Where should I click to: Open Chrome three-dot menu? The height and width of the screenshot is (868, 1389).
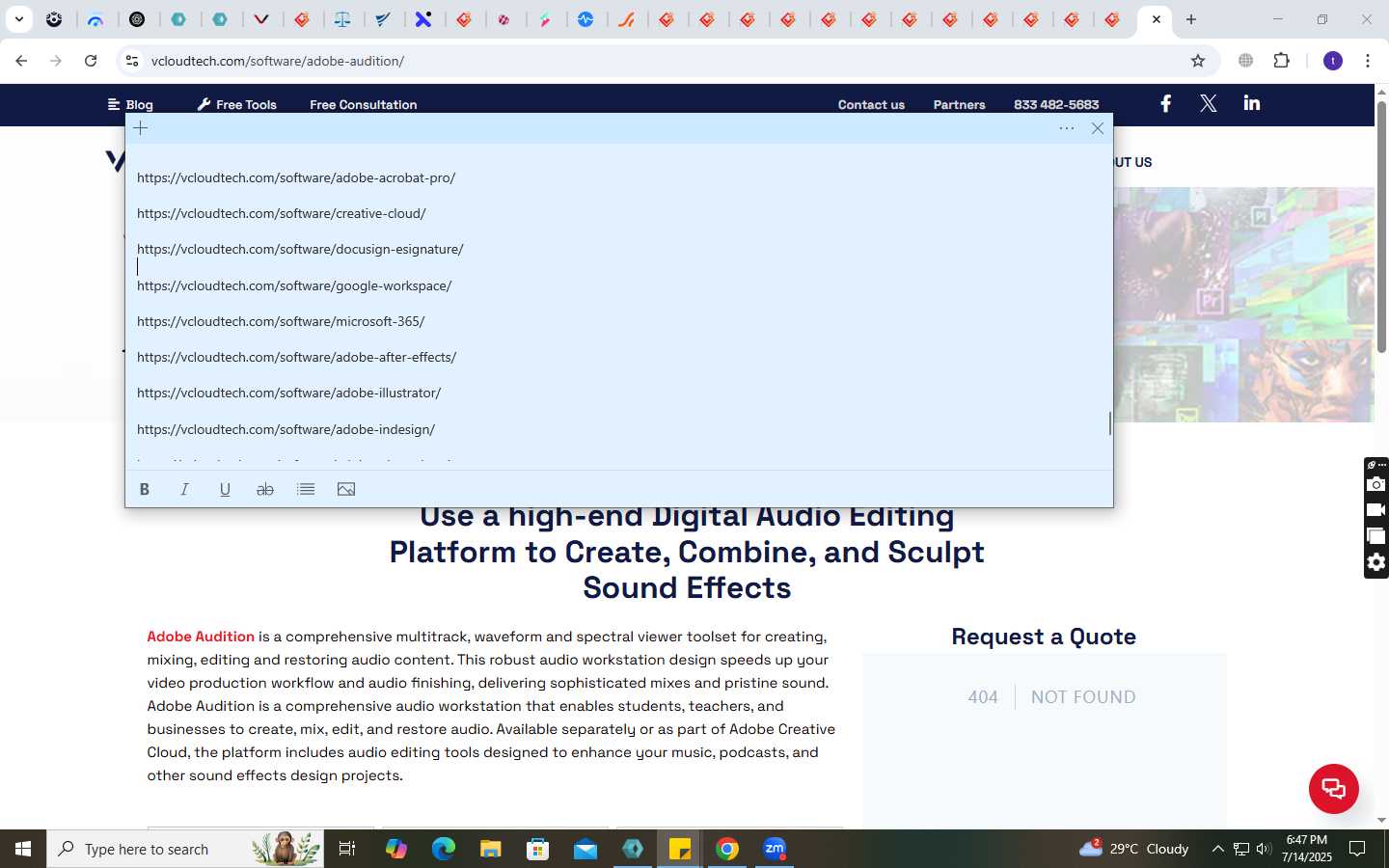[1368, 61]
